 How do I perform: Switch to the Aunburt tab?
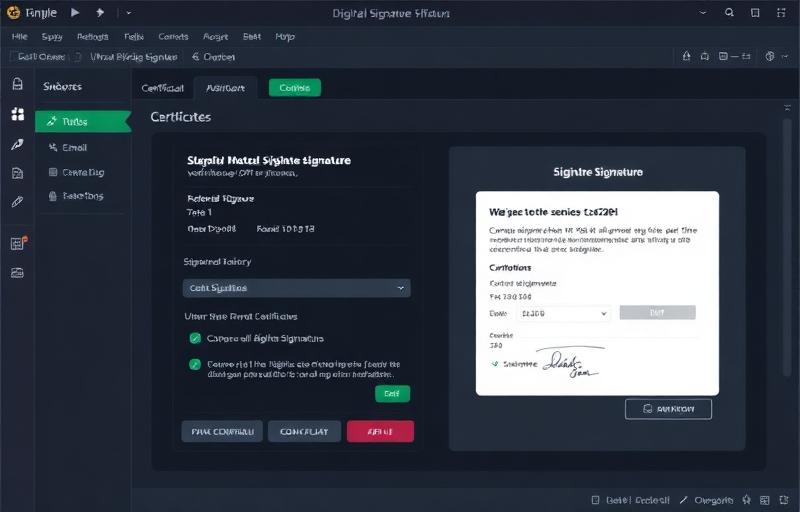(x=225, y=88)
